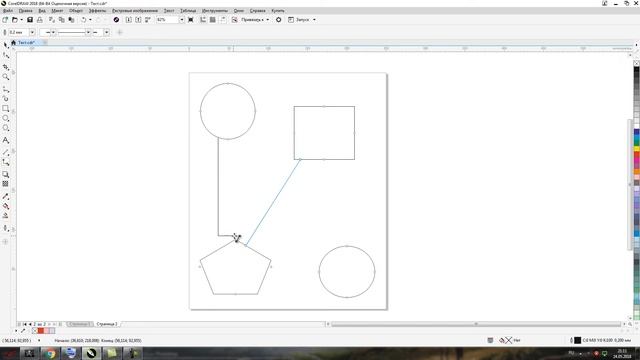This screenshot has height=360, width=640.
Task: Go to the first page button
Action: (x=24, y=324)
